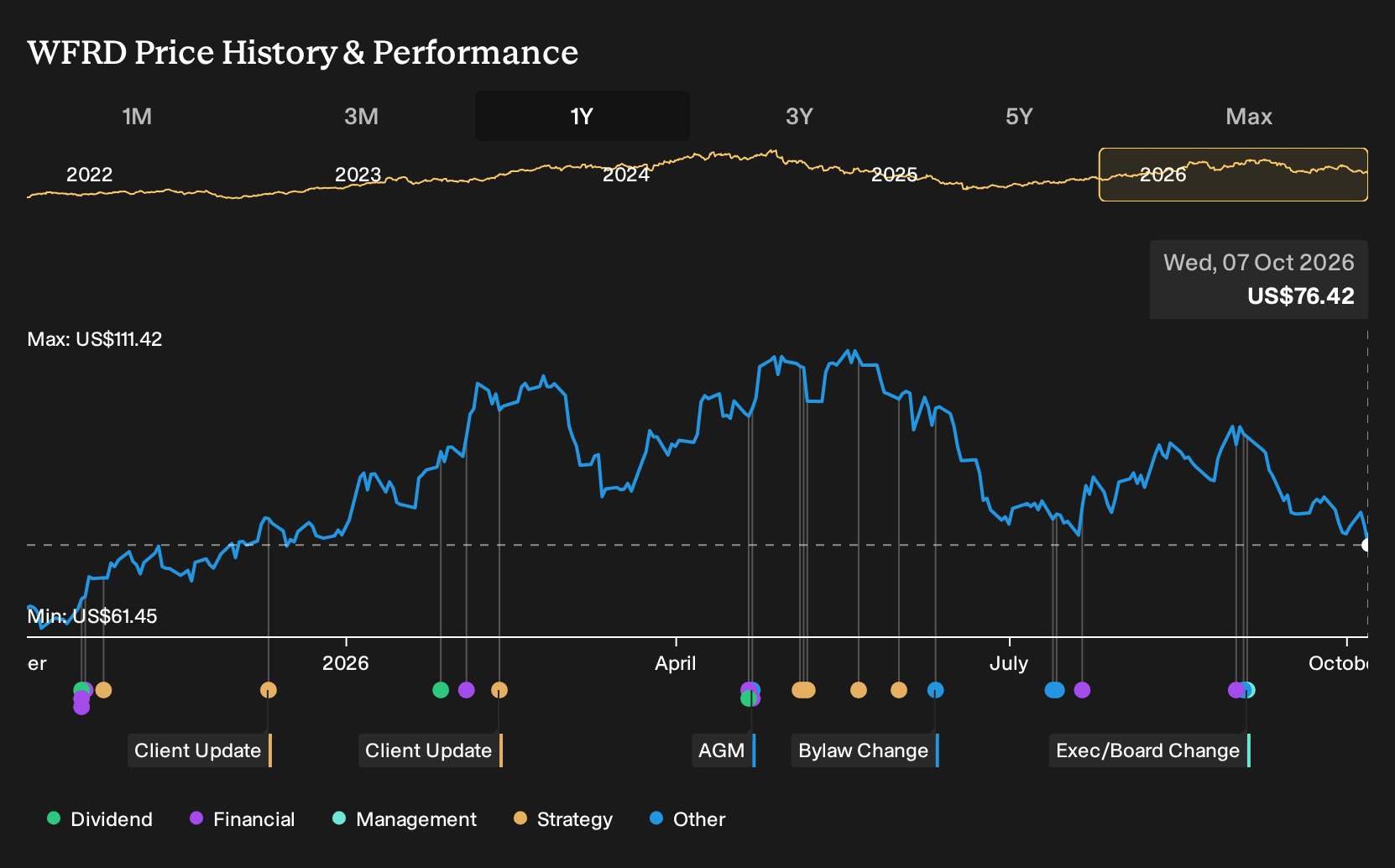Toggle Management events in legend
Viewport: 1395px width, 868px height.
coord(405,819)
